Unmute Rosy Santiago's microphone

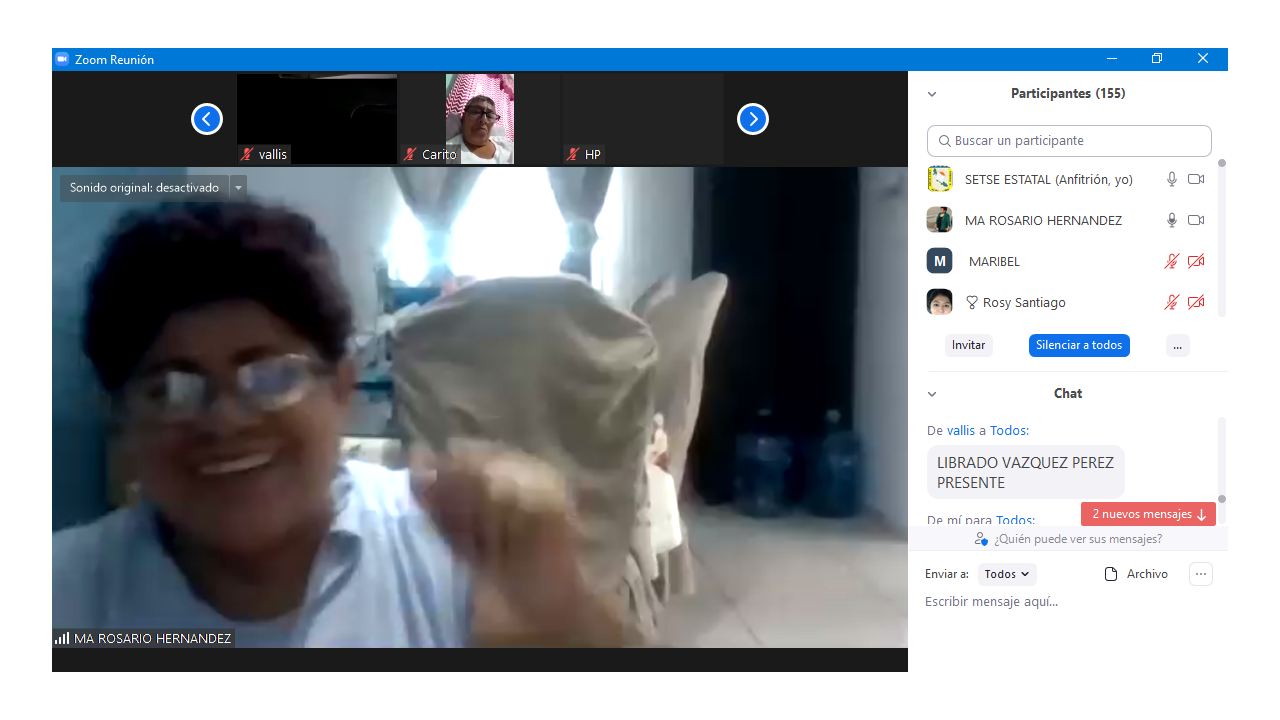(1172, 302)
